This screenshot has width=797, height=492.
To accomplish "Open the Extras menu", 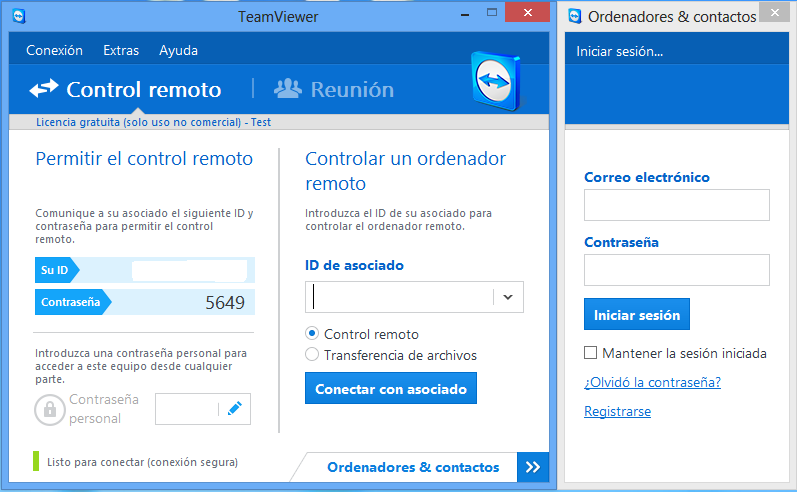I will pos(121,50).
